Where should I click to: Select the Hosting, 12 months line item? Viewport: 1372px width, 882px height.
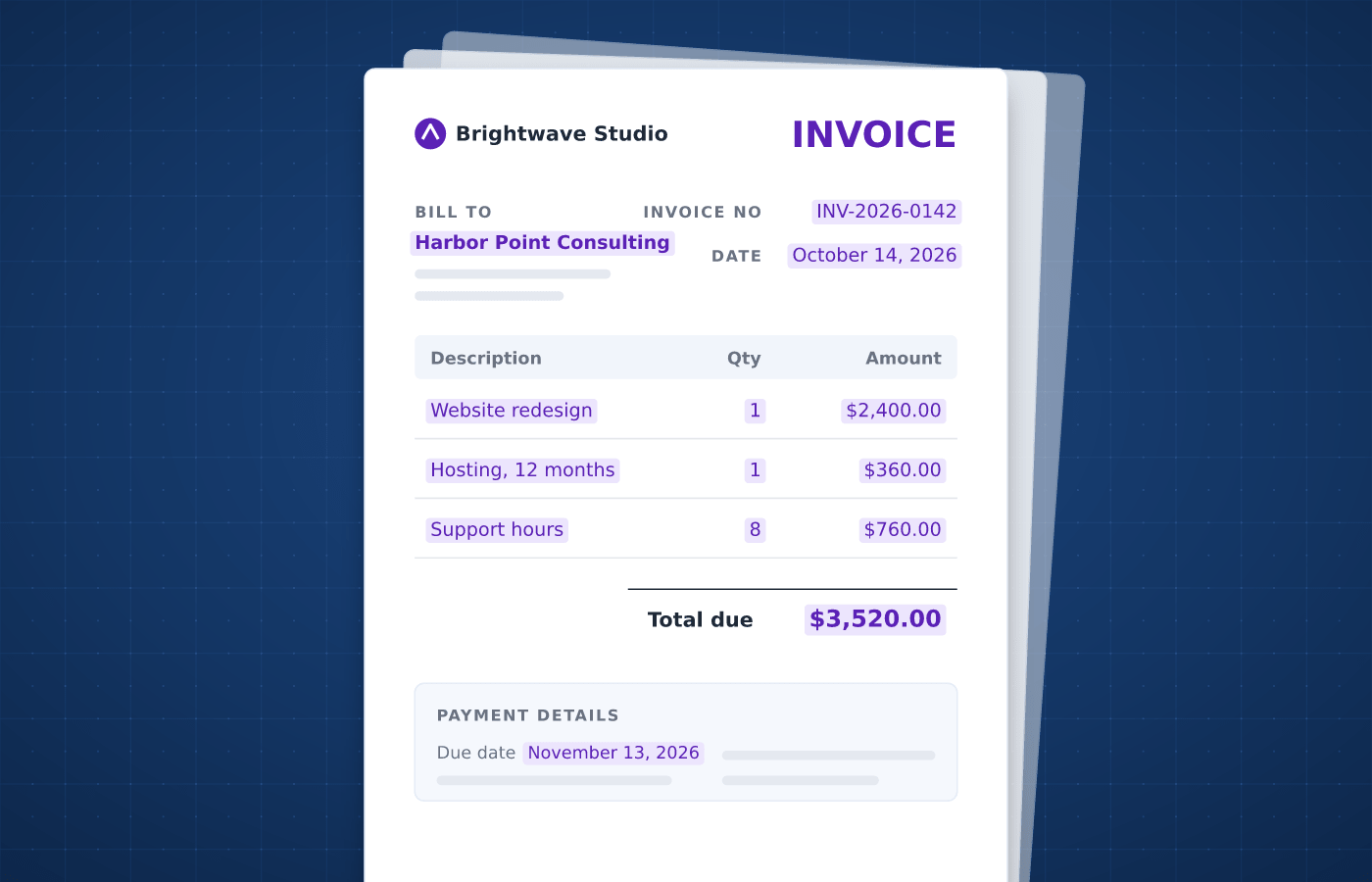(x=522, y=470)
